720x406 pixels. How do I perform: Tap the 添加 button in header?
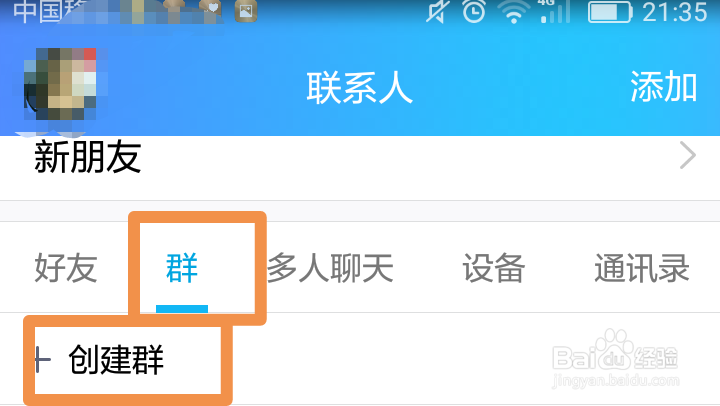pyautogui.click(x=664, y=86)
